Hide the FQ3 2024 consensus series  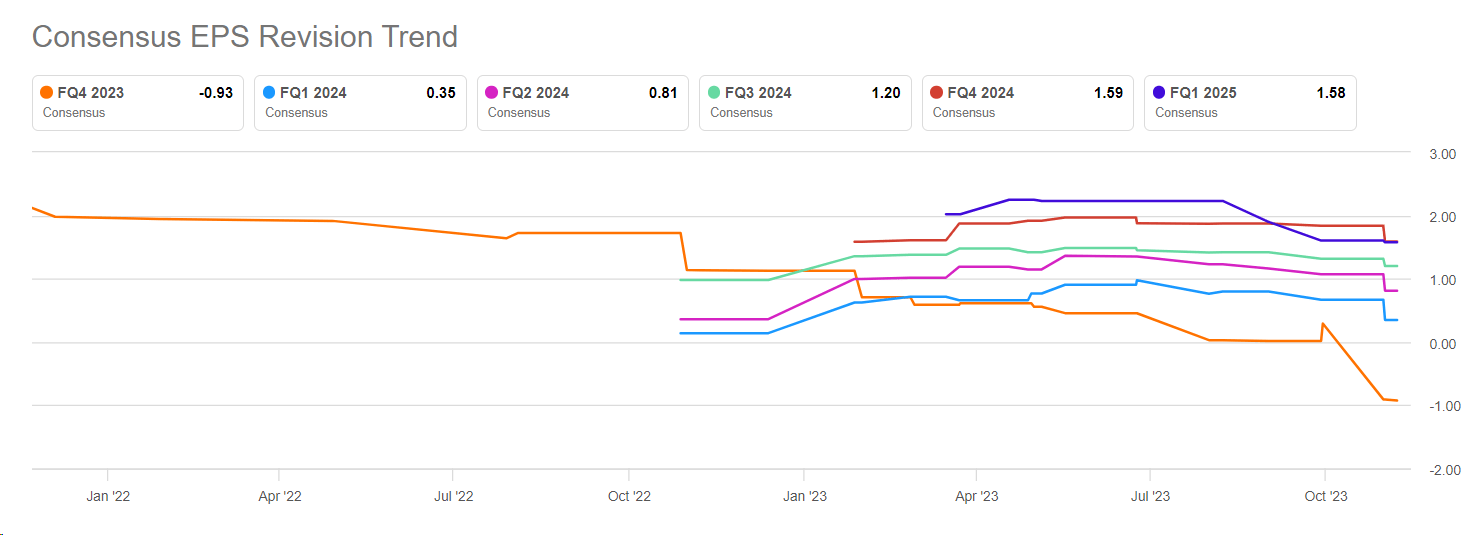click(x=805, y=103)
